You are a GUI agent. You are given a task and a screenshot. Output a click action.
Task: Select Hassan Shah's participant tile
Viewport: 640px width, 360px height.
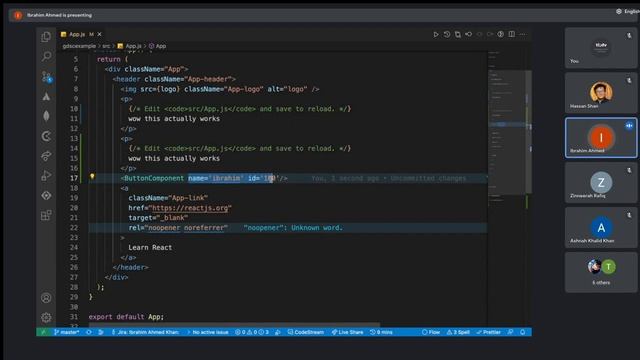pos(601,93)
